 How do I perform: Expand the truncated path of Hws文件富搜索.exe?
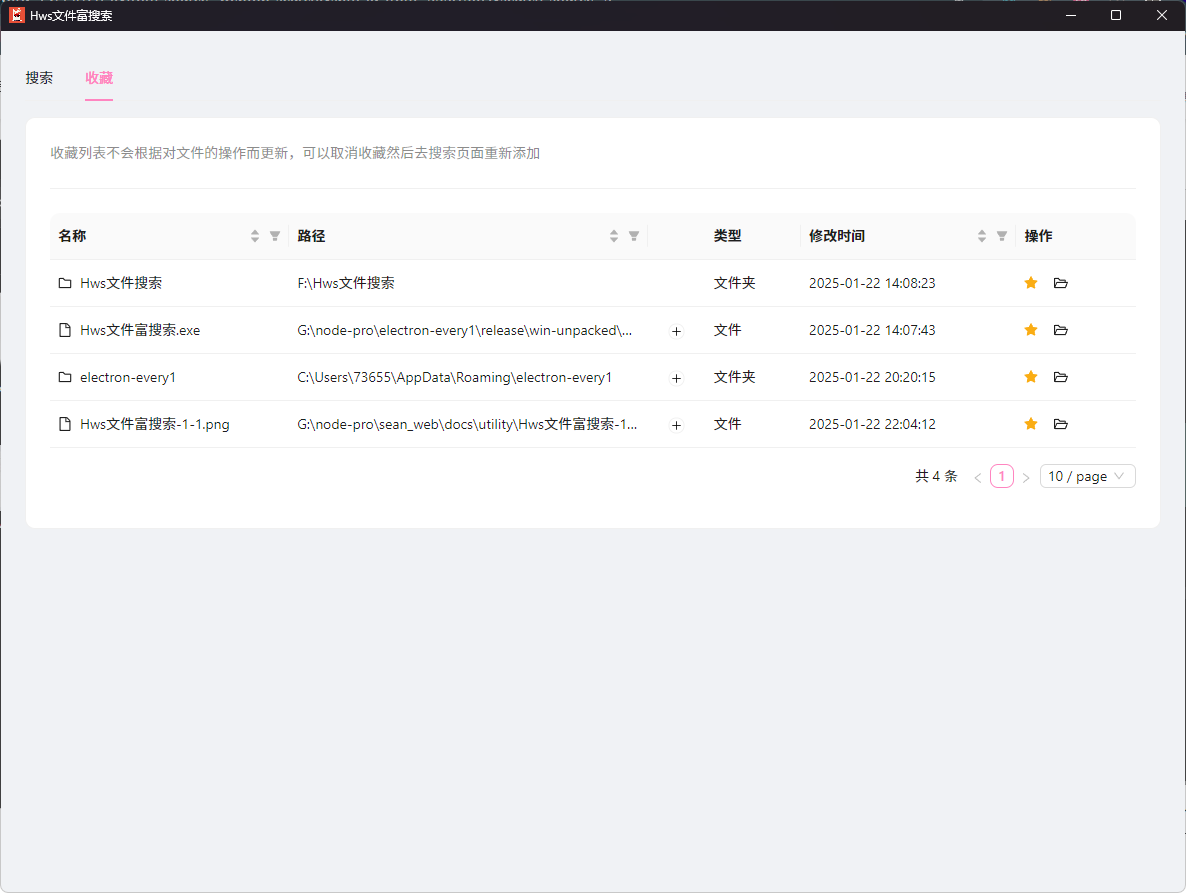click(676, 330)
